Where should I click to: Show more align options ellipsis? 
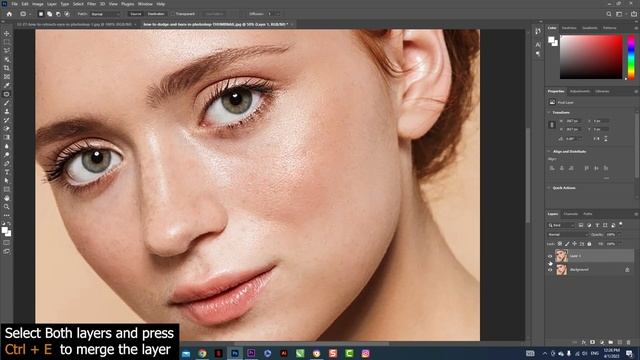coord(607,178)
